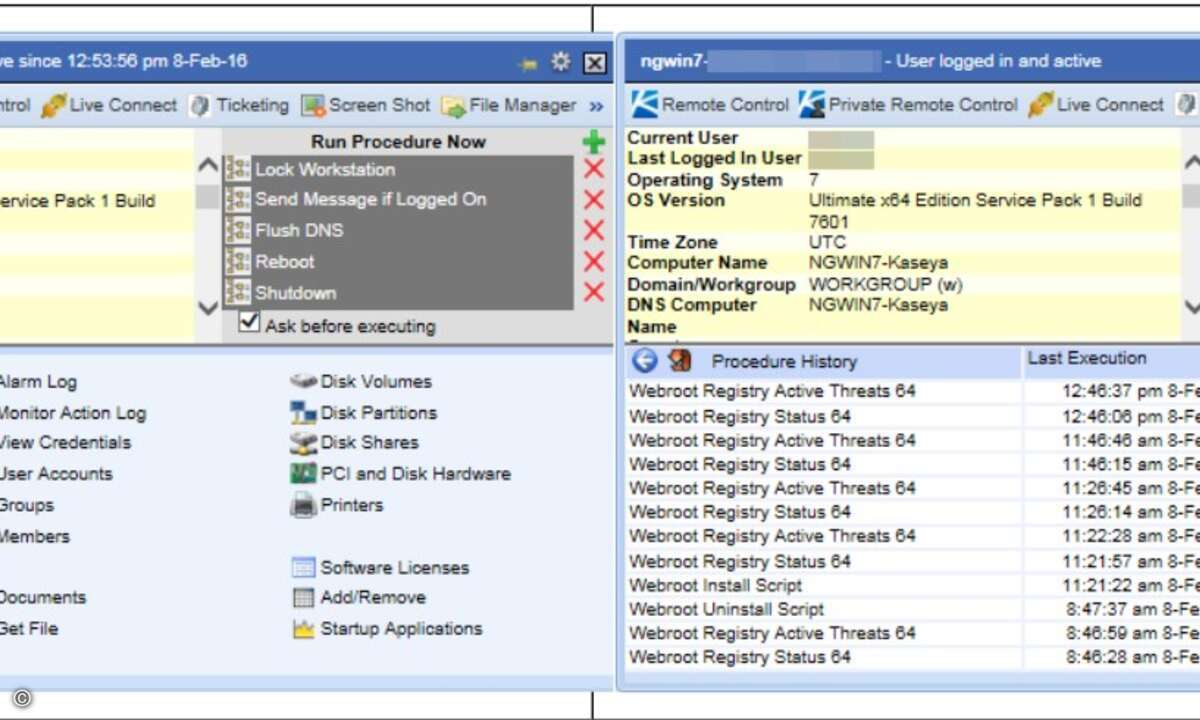This screenshot has height=720, width=1200.
Task: Open Live Connect in the left panel toolbar
Action: (x=109, y=105)
